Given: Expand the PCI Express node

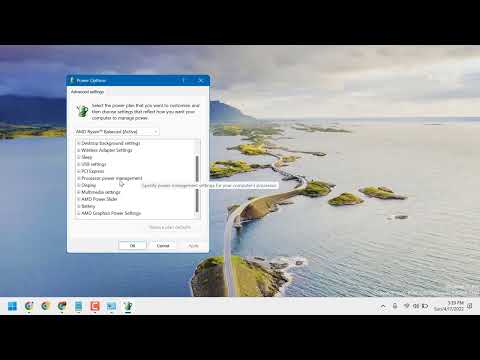Looking at the screenshot, I should point(79,171).
